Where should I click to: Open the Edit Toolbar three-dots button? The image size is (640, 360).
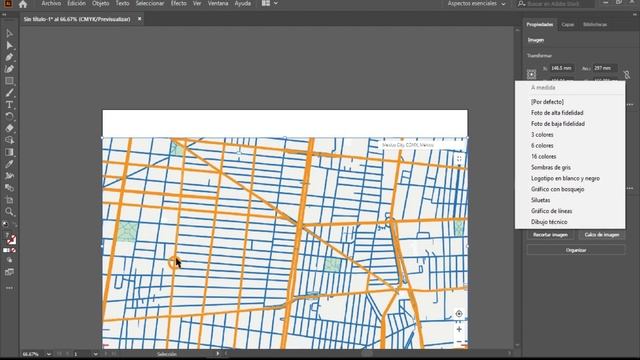[x=9, y=288]
